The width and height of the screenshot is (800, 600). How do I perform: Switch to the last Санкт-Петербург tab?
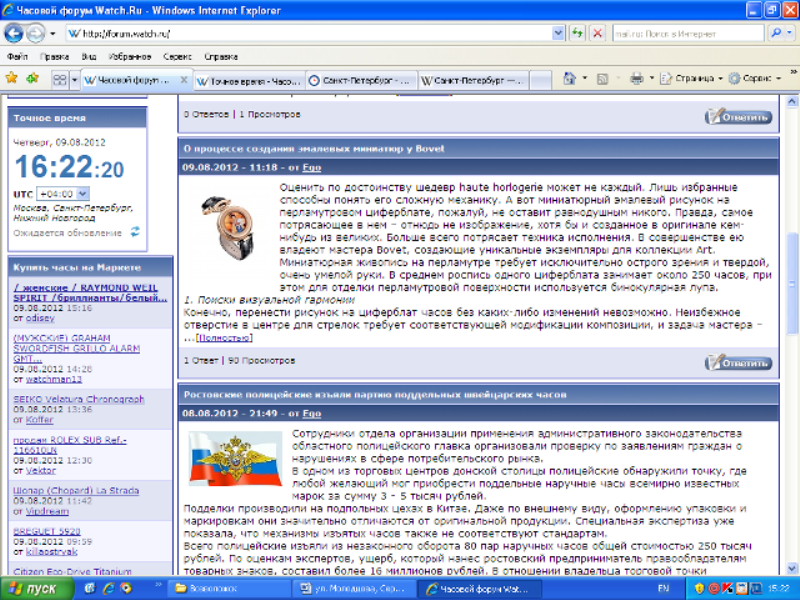(473, 81)
